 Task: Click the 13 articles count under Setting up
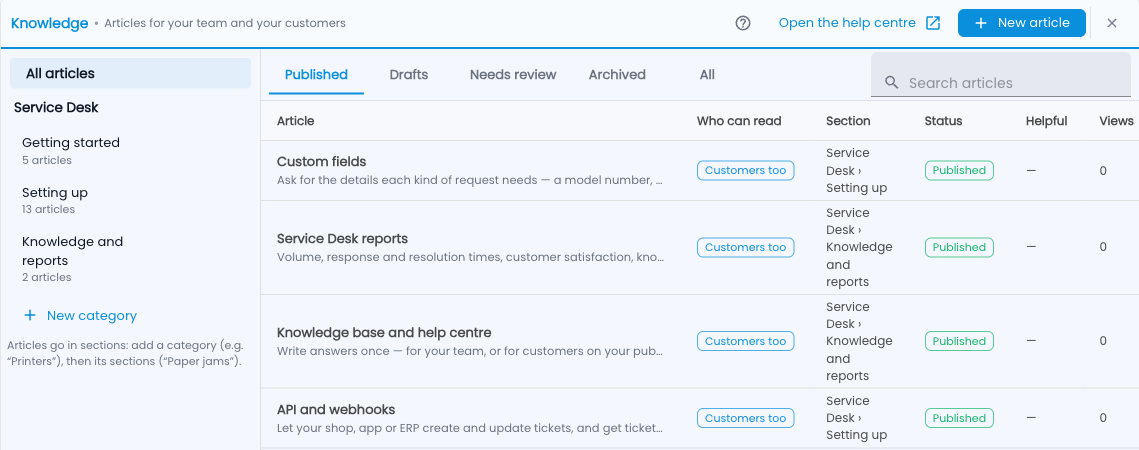point(49,209)
